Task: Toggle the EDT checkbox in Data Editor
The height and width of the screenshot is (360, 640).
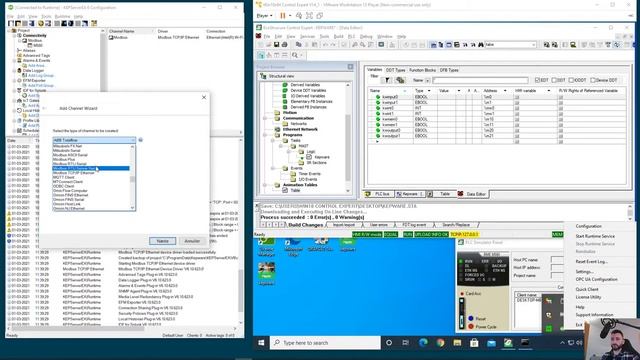Action: click(x=537, y=80)
